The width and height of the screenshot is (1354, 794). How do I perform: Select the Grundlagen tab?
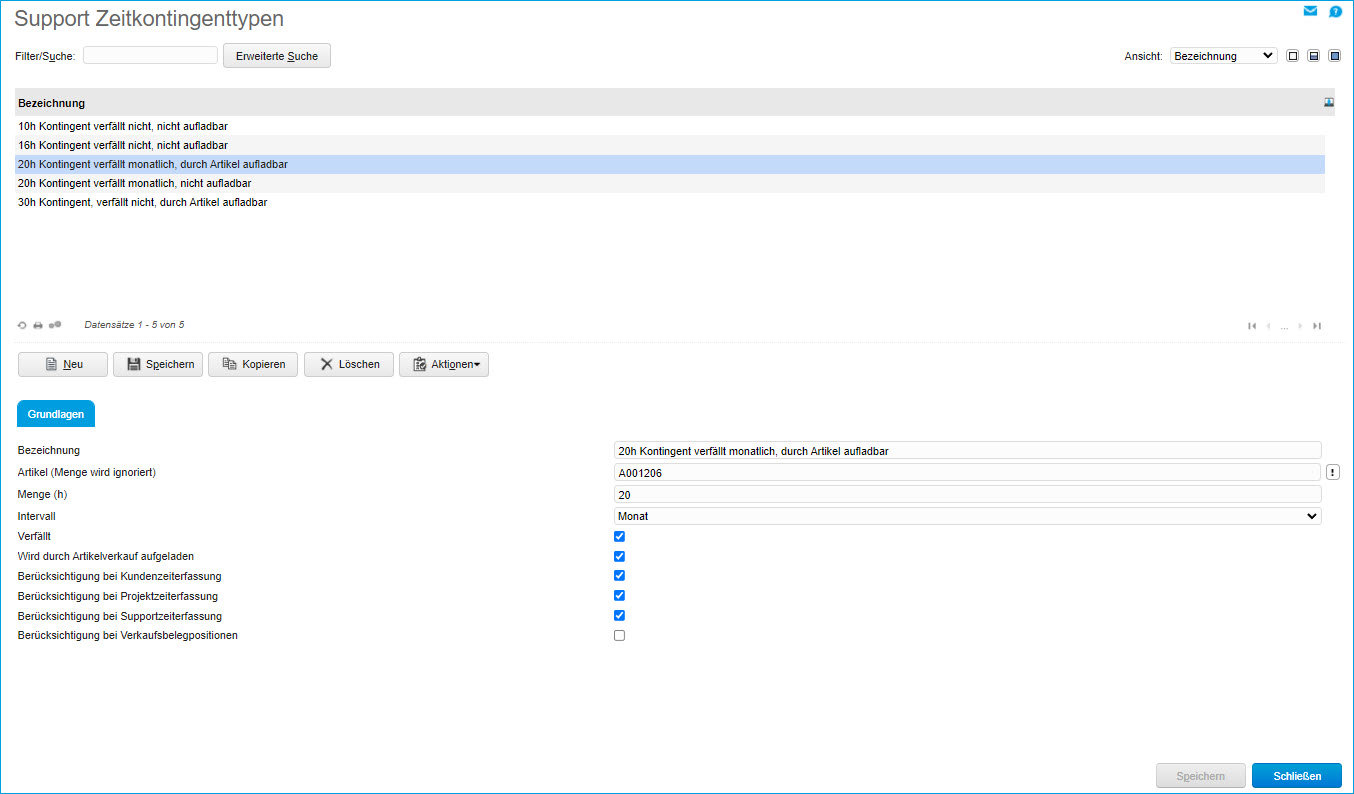pos(56,414)
